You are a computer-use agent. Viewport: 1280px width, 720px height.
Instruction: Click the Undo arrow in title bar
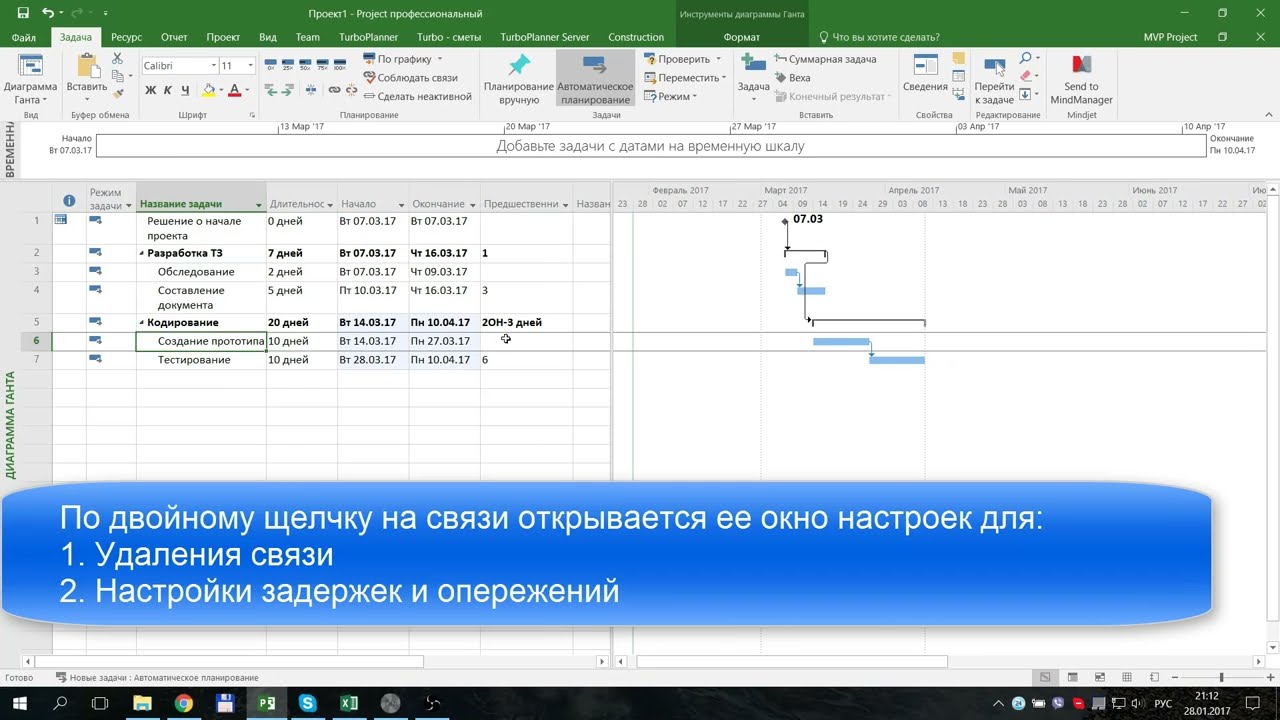pos(48,13)
